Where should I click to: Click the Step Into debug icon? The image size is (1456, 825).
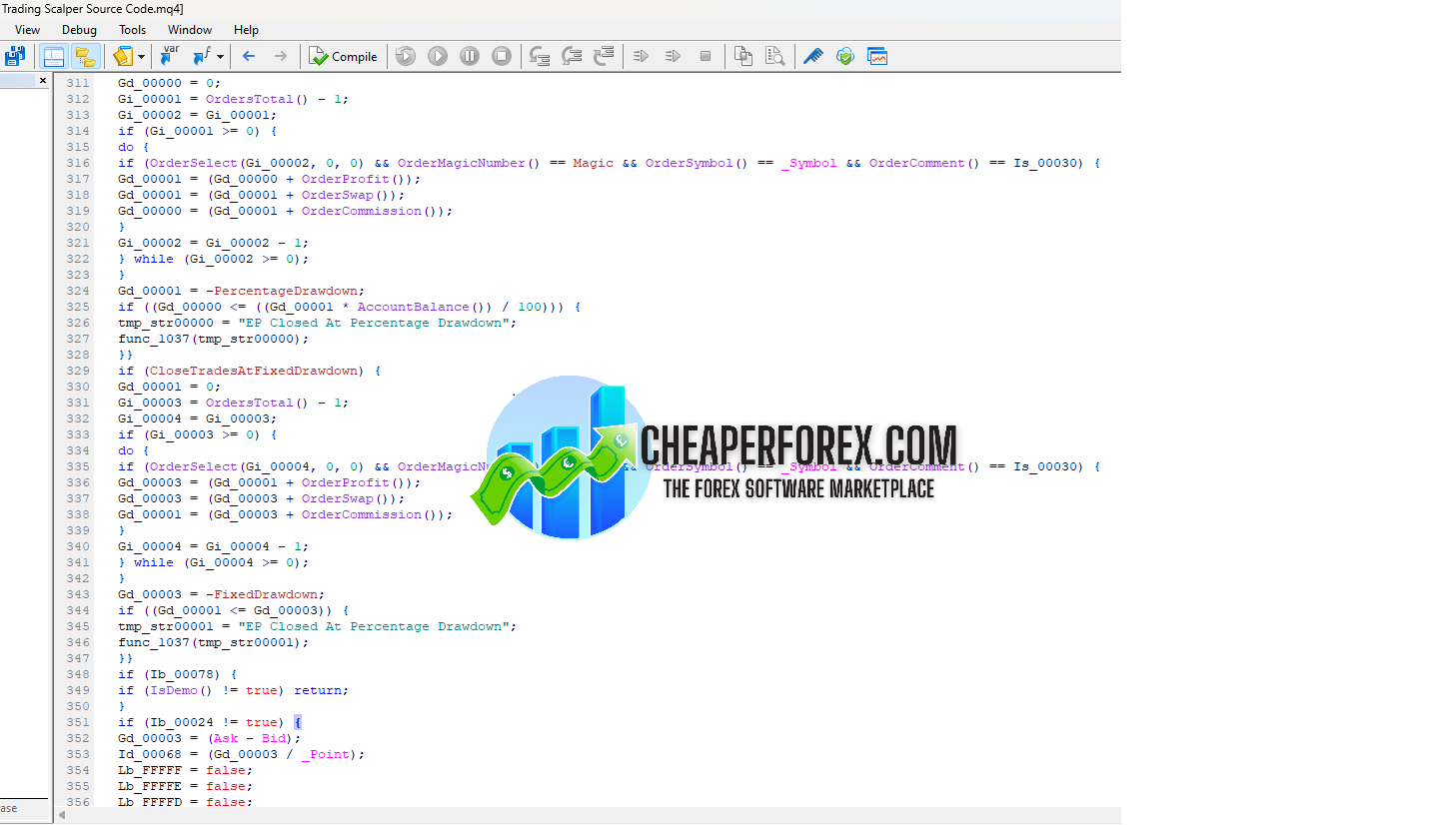pos(540,57)
